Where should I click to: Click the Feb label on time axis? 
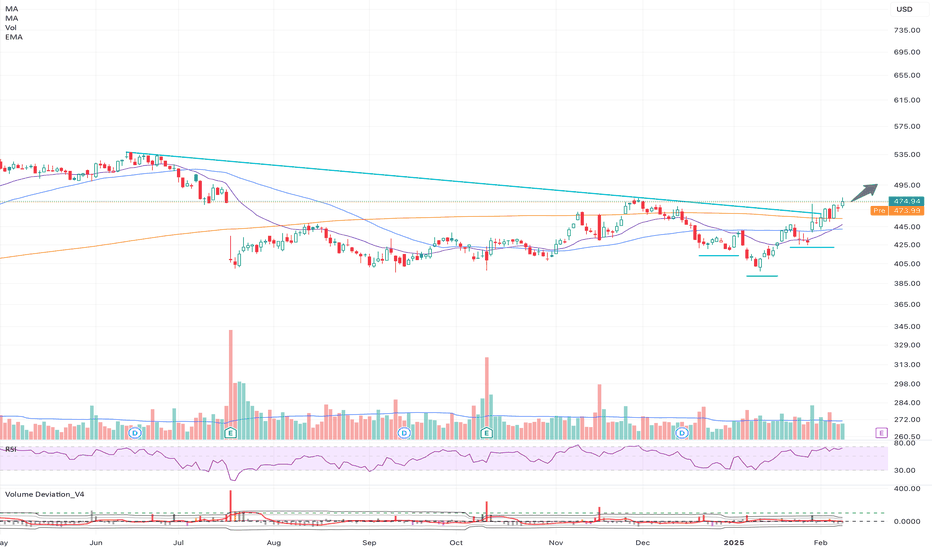pyautogui.click(x=820, y=543)
